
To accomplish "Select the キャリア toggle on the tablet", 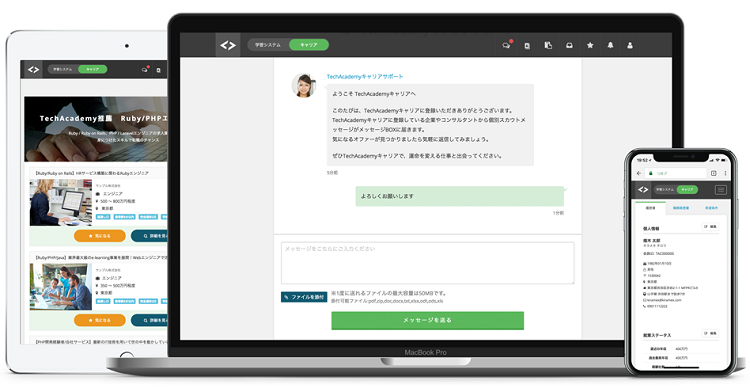I will tap(92, 69).
